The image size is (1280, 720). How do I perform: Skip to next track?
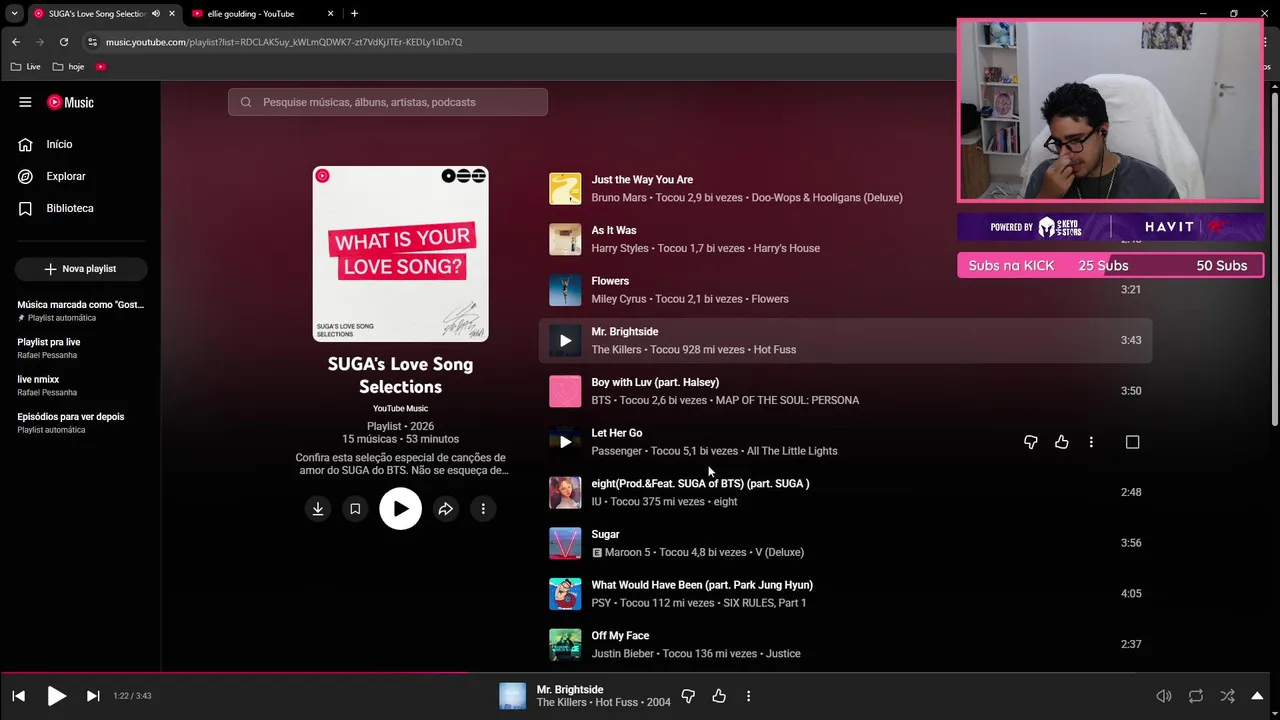93,696
